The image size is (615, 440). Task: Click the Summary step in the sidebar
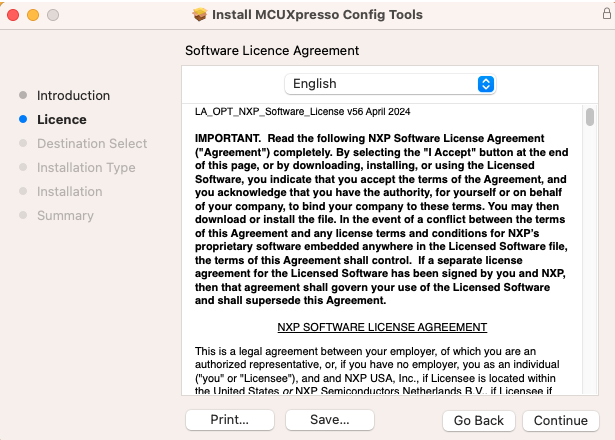pyautogui.click(x=65, y=215)
